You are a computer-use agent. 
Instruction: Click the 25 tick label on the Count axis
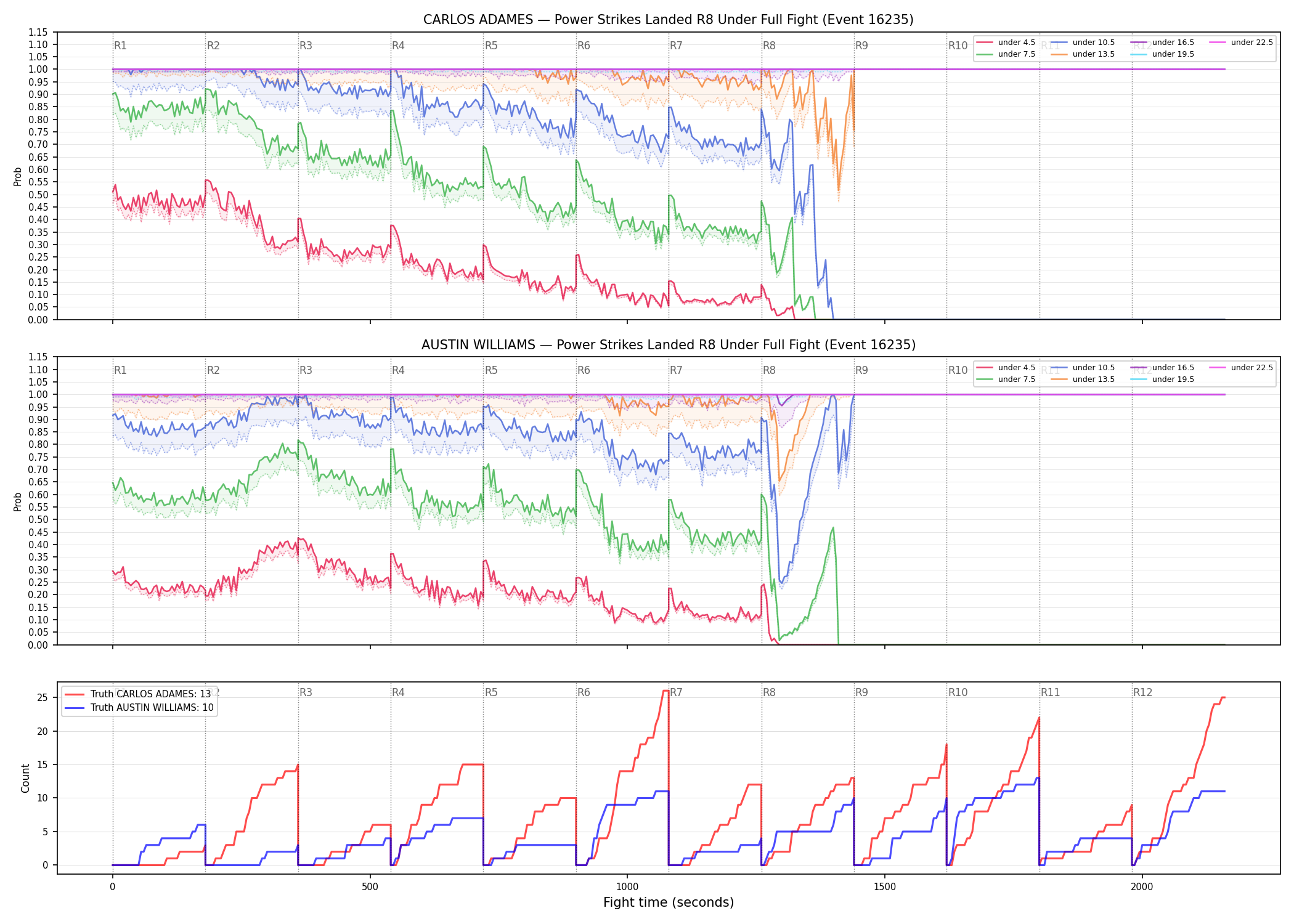tap(43, 698)
